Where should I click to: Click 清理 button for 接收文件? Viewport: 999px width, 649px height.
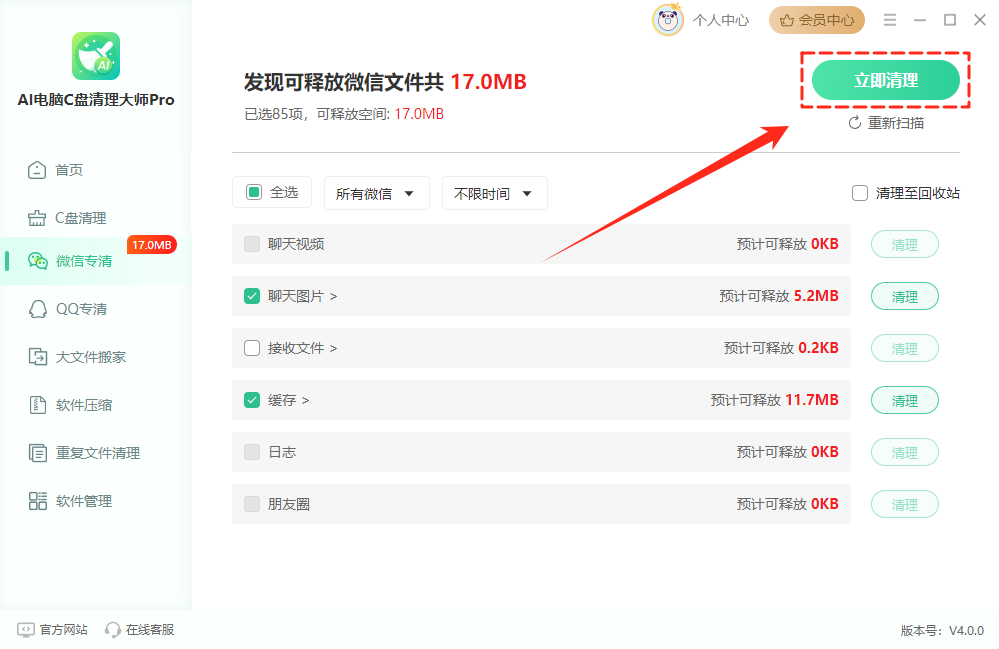point(905,348)
